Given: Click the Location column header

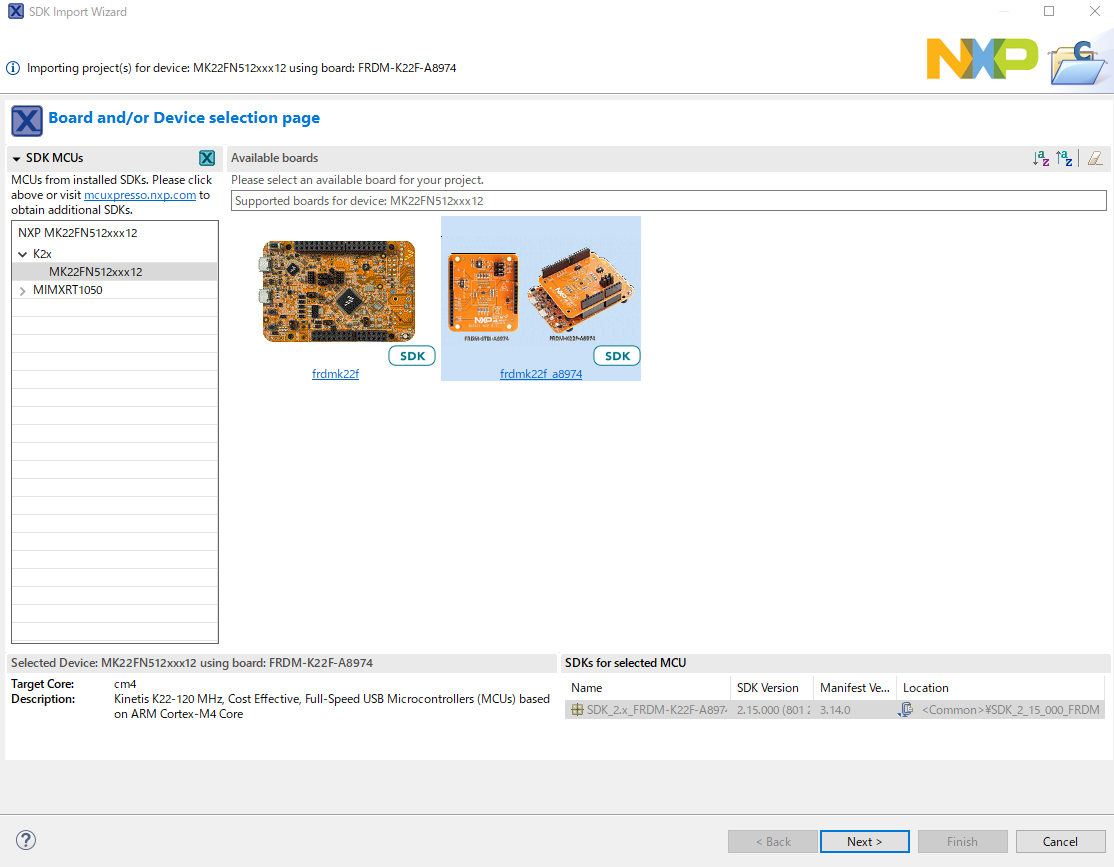Looking at the screenshot, I should pyautogui.click(x=925, y=688).
